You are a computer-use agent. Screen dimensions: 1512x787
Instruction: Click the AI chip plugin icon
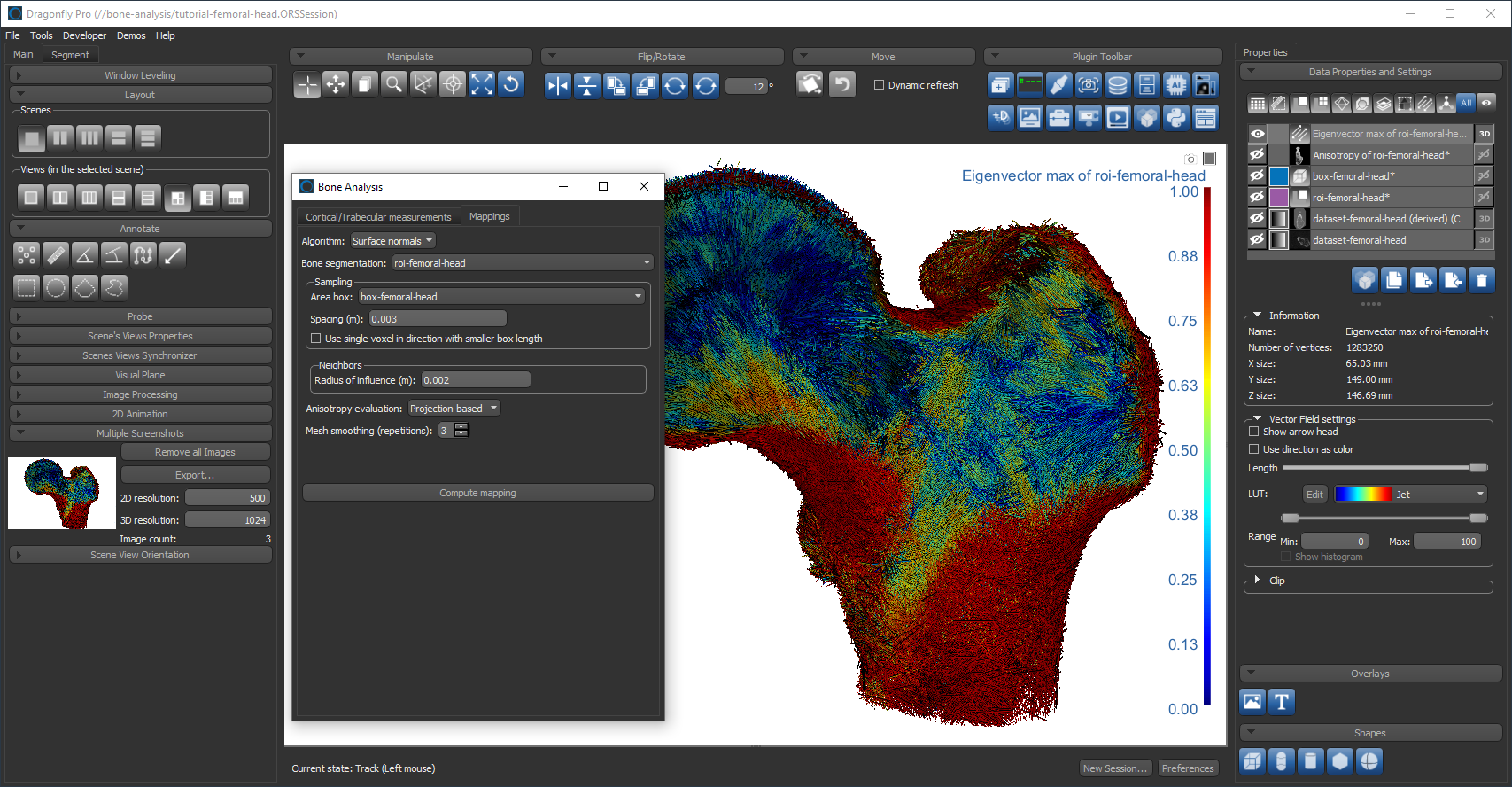(1176, 85)
